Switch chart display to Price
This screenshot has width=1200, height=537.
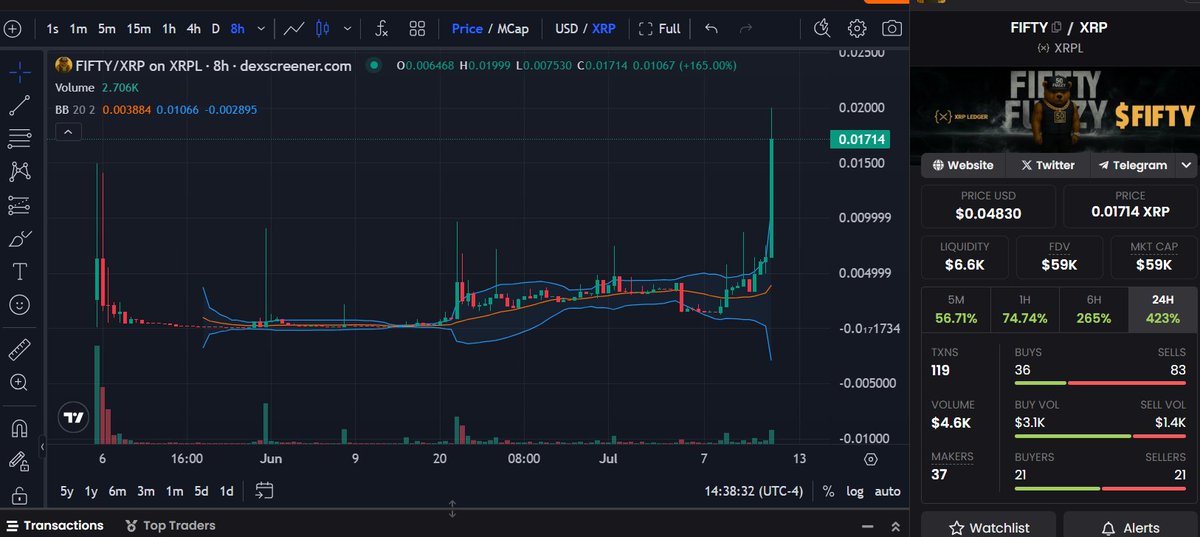click(x=467, y=29)
